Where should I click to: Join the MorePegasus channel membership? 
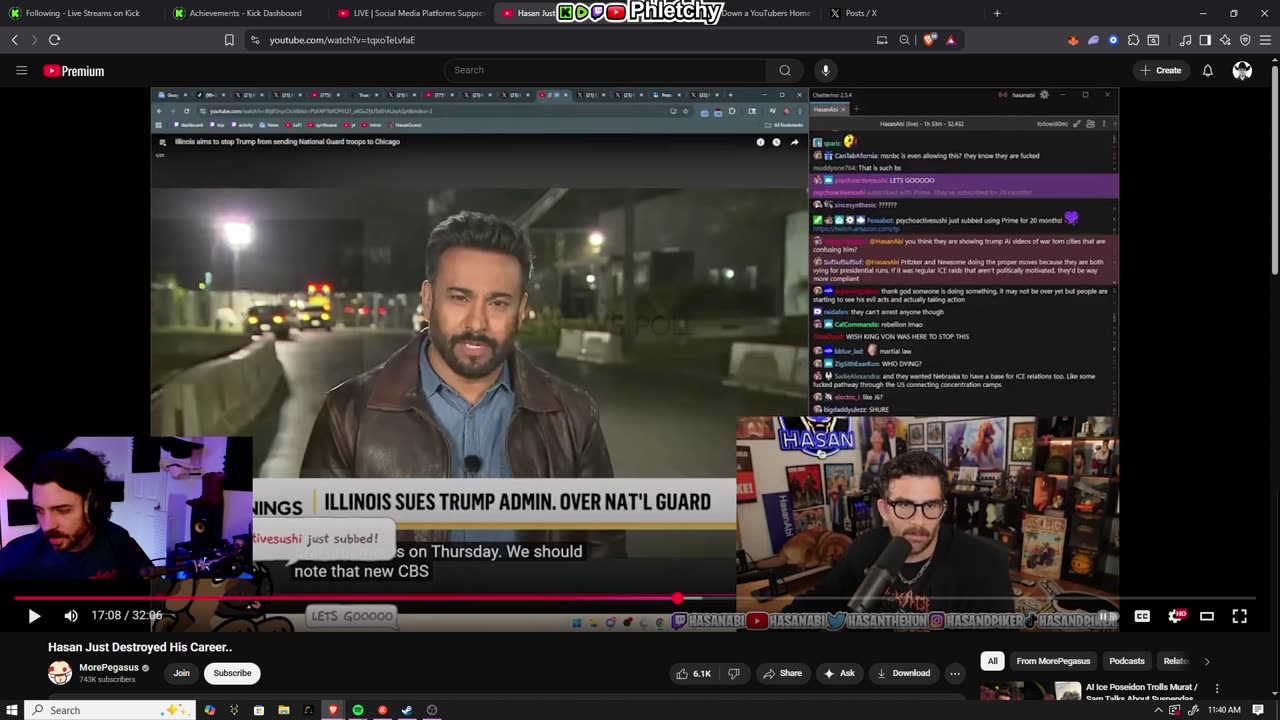[x=181, y=673]
